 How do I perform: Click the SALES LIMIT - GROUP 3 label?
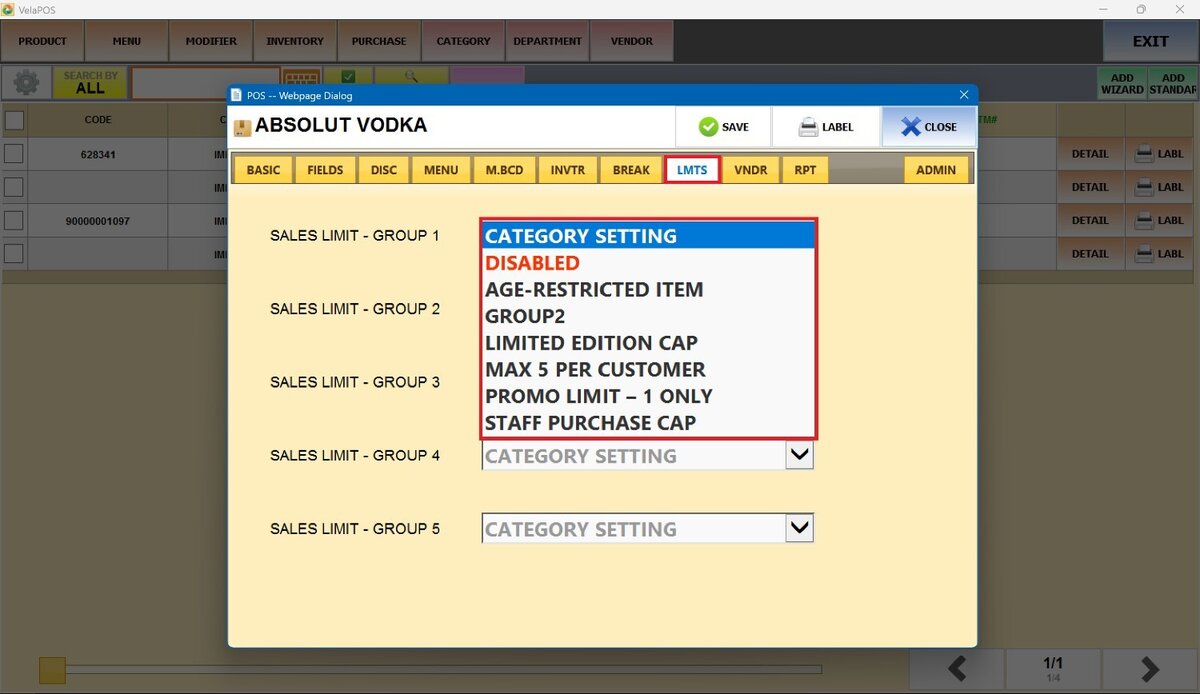tap(355, 382)
